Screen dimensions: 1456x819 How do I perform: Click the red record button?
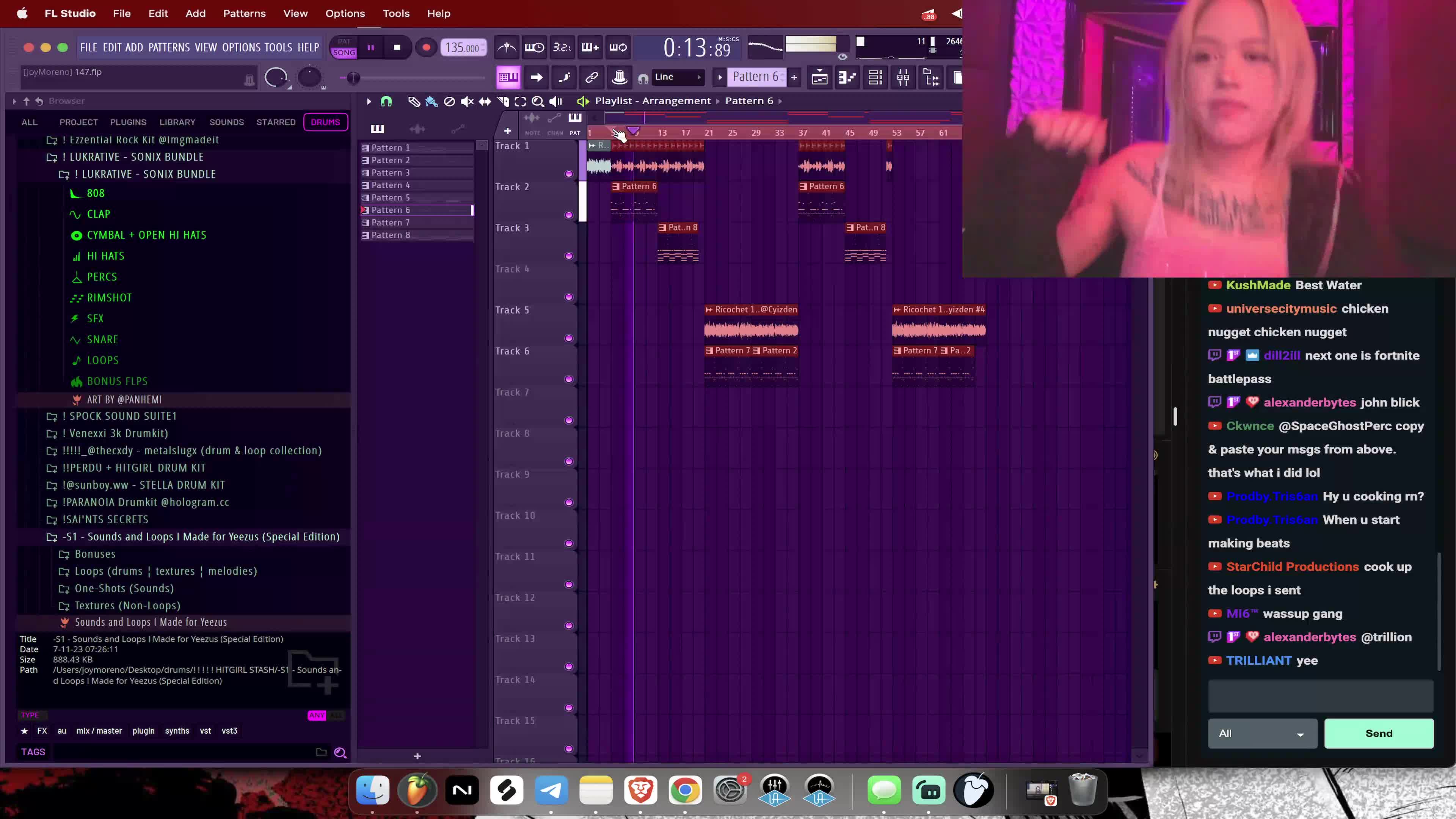point(426,47)
